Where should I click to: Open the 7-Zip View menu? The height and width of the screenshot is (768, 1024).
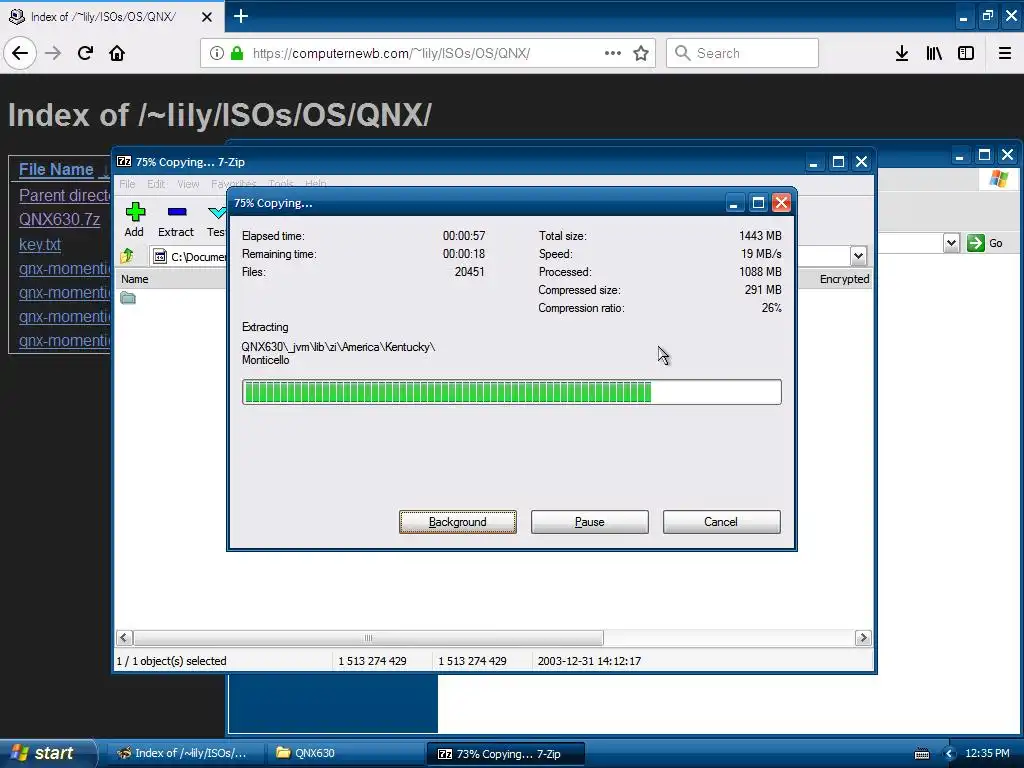pos(188,184)
